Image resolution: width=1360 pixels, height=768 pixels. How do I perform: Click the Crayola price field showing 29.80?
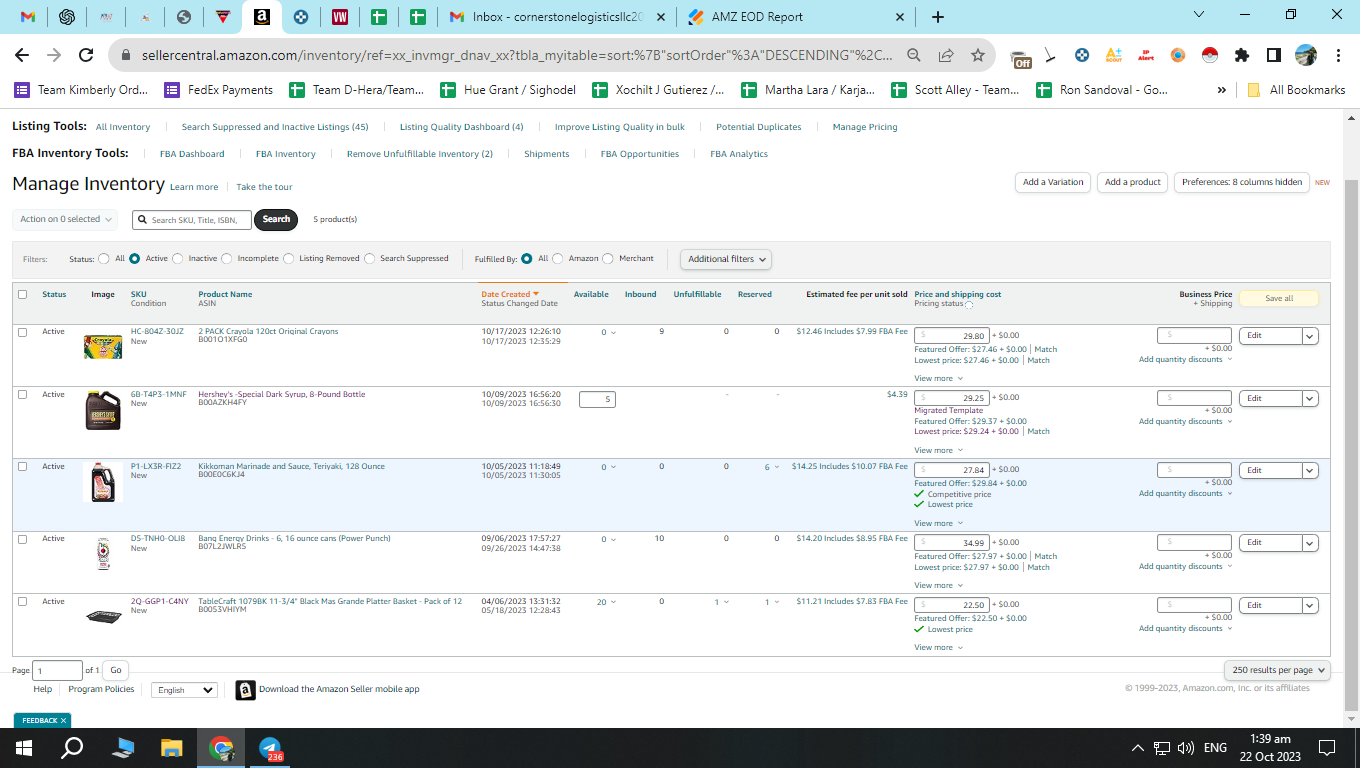(951, 336)
